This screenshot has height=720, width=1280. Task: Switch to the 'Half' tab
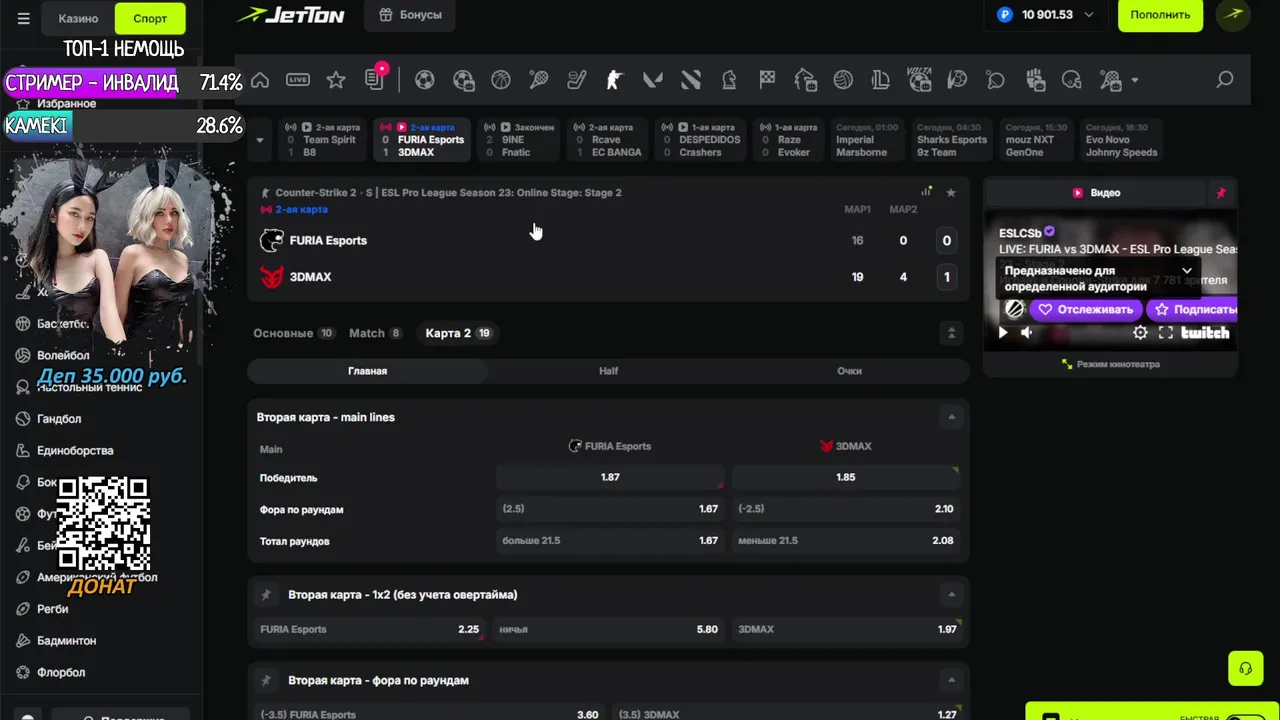(x=608, y=371)
